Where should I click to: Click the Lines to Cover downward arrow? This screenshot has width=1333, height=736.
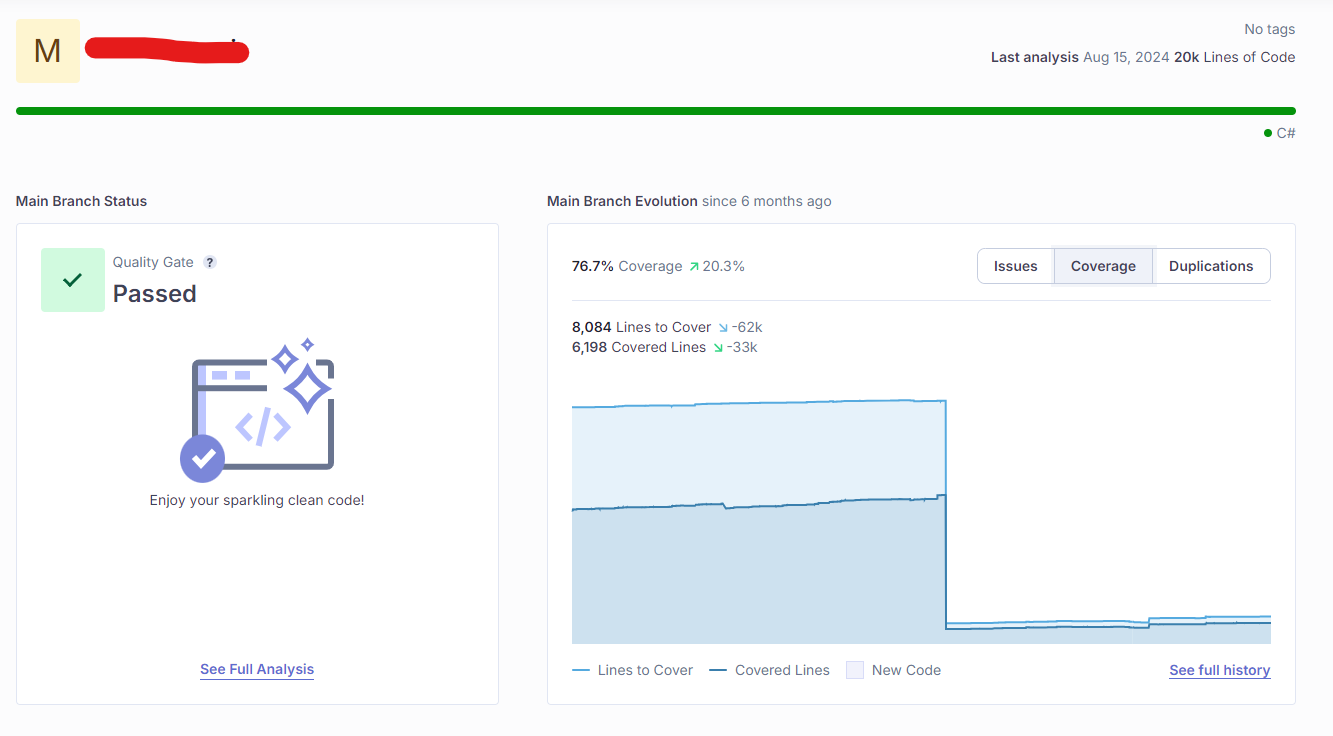723,328
